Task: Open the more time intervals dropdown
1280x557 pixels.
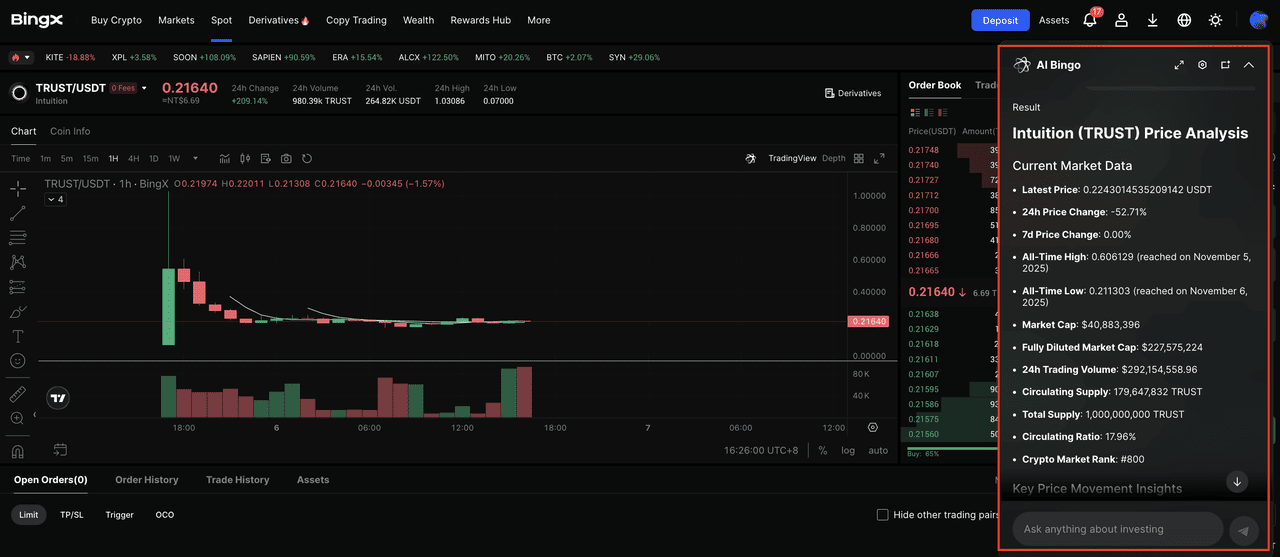Action: (195, 158)
